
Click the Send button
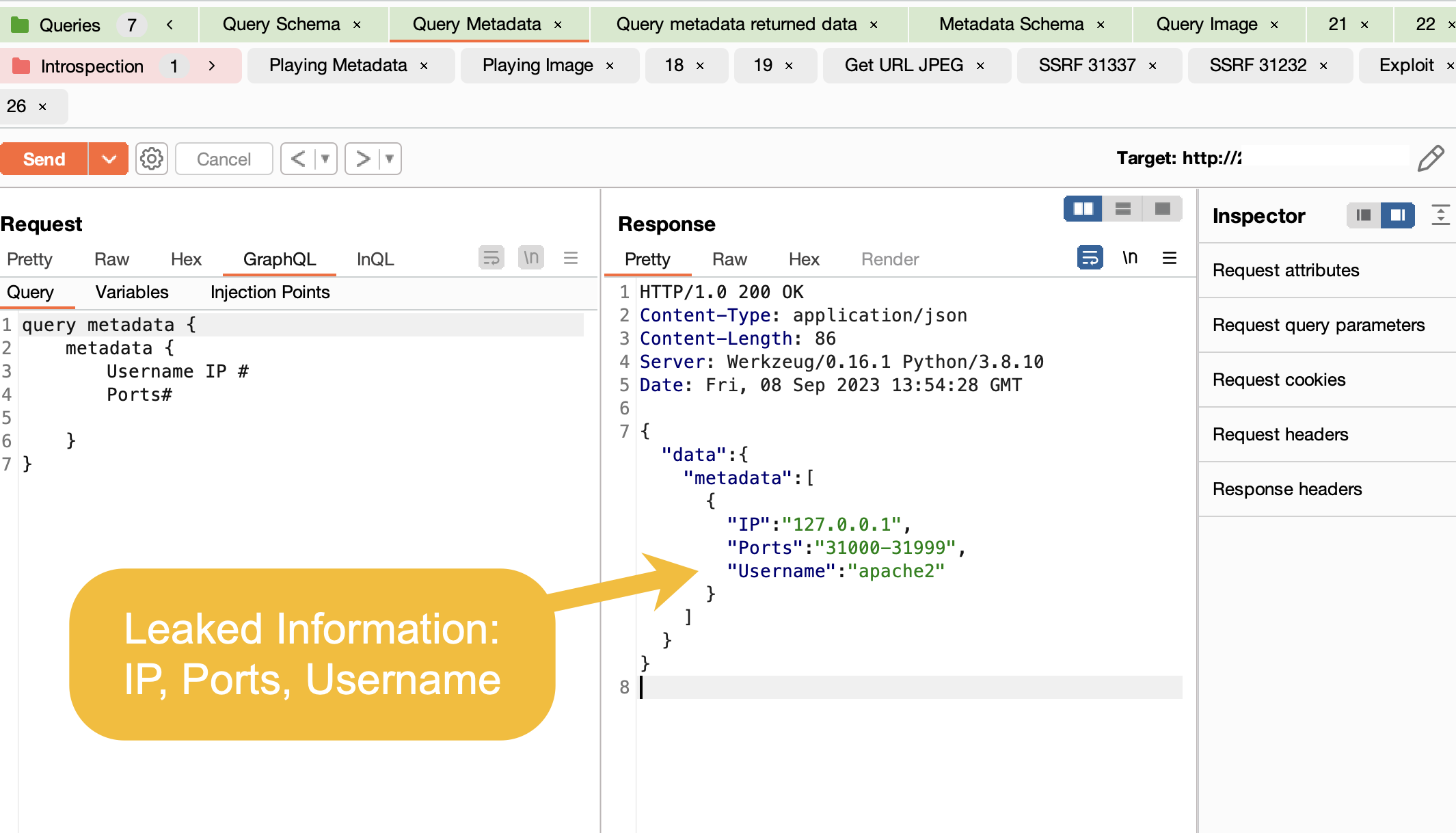(x=44, y=159)
